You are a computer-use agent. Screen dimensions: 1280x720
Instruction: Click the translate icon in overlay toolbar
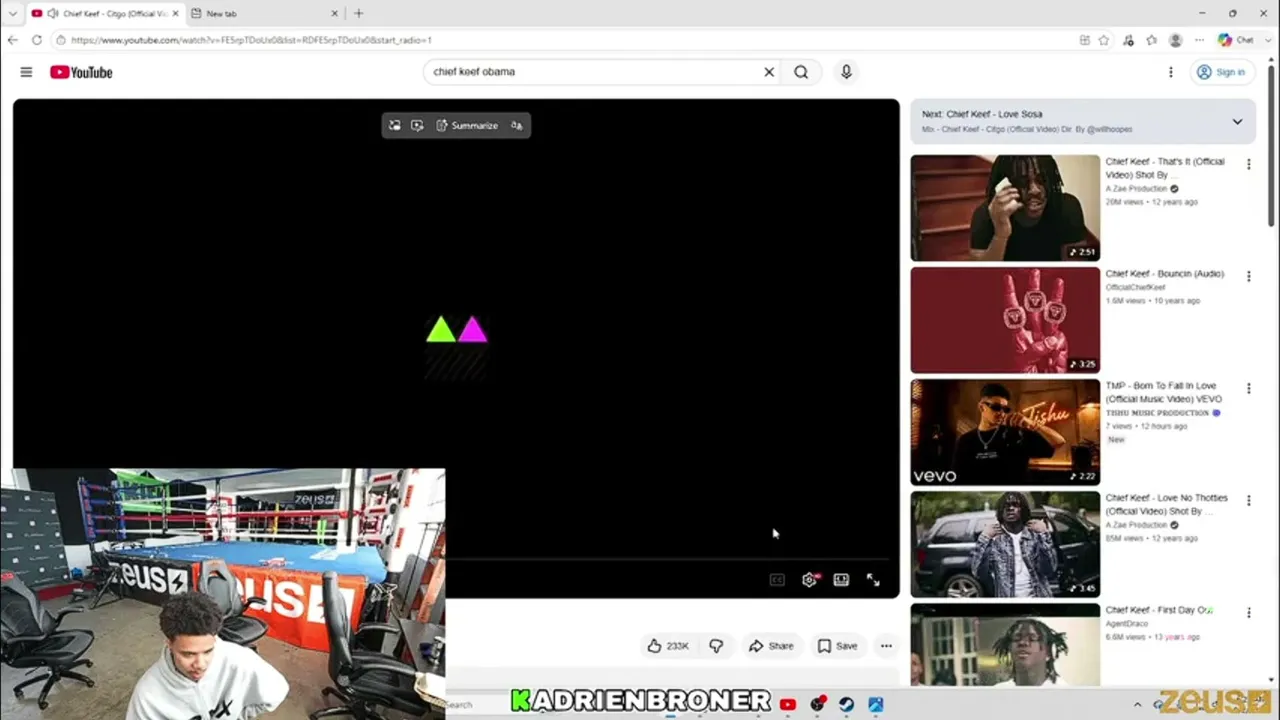coord(516,125)
